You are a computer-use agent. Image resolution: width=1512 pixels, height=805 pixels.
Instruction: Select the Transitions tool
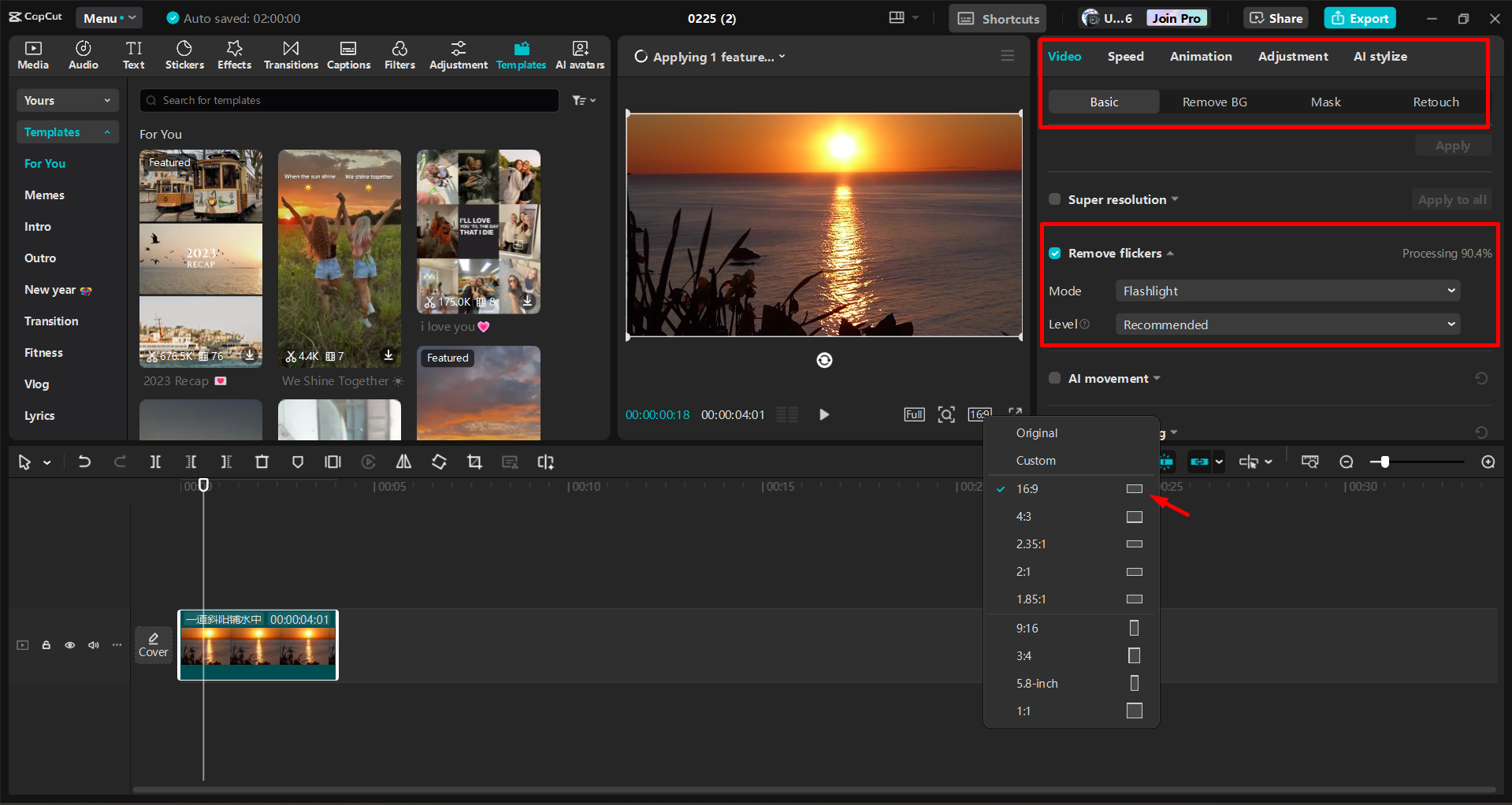[x=291, y=55]
